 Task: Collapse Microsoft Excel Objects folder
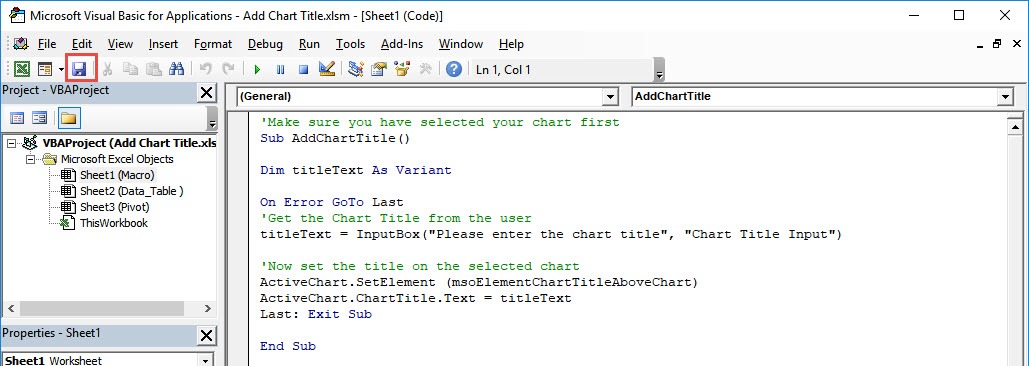(x=30, y=159)
